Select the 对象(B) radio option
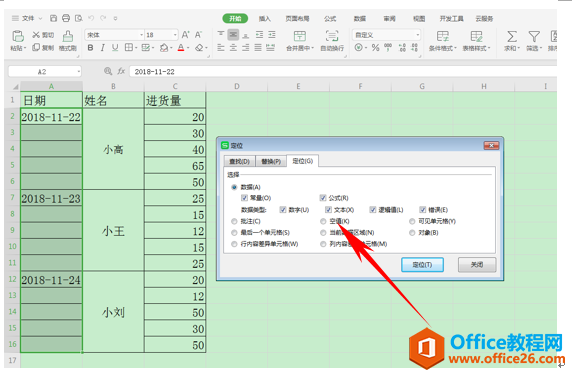 pyautogui.click(x=412, y=233)
